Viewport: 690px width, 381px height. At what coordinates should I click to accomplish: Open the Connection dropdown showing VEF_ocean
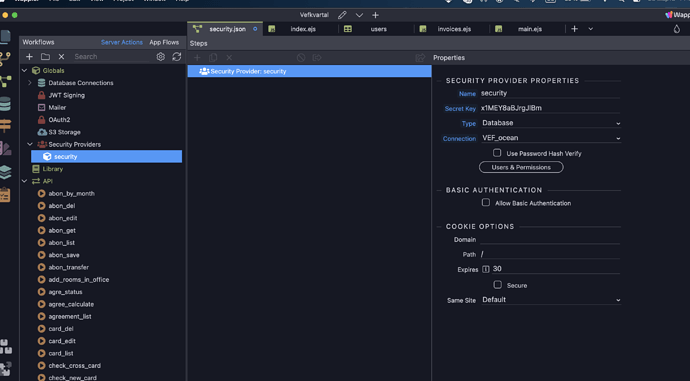point(551,138)
